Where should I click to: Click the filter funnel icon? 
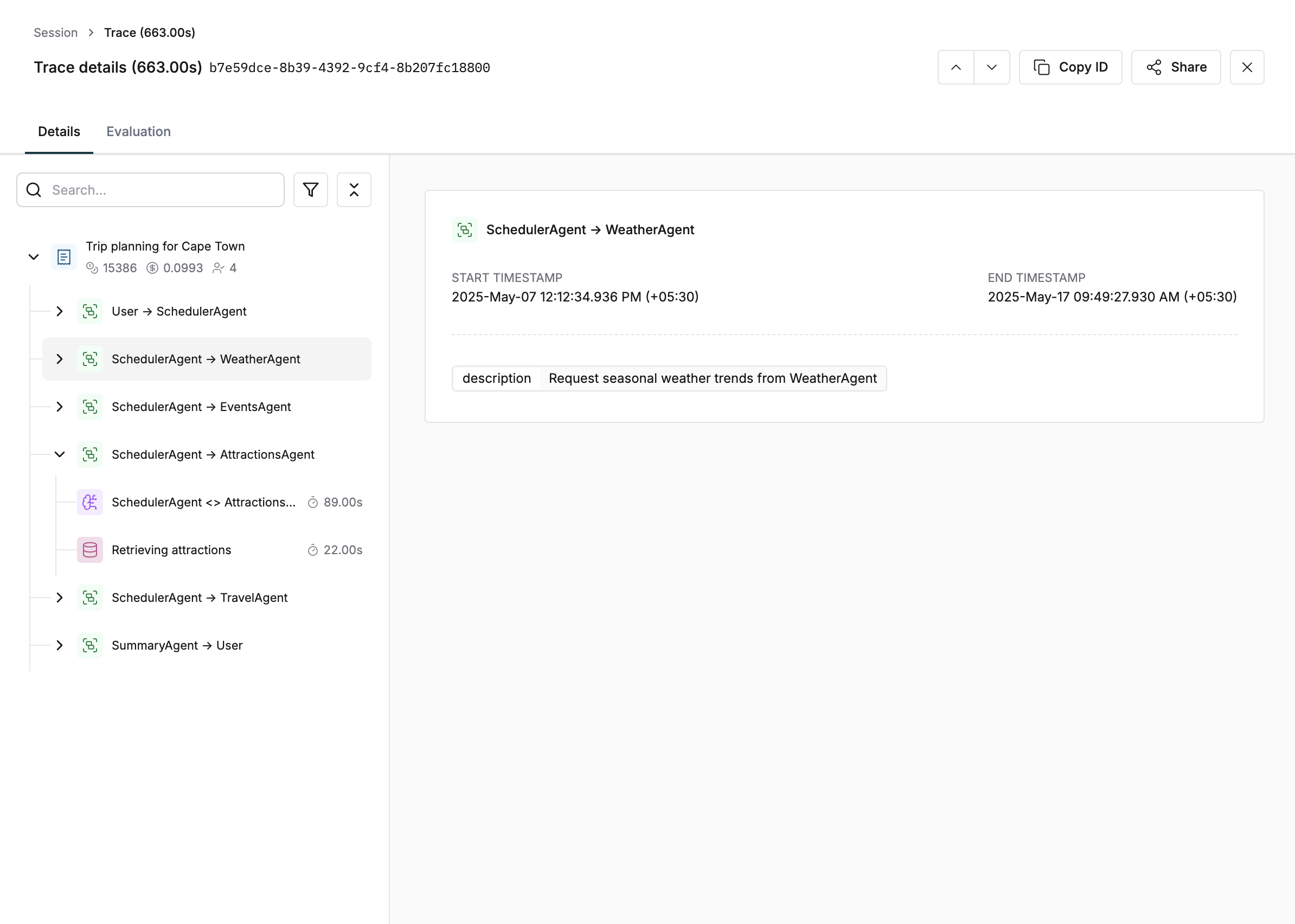click(x=310, y=190)
